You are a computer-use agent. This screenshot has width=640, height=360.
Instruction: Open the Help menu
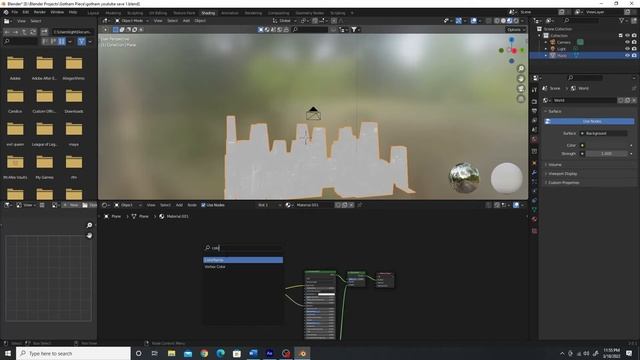[x=73, y=12]
